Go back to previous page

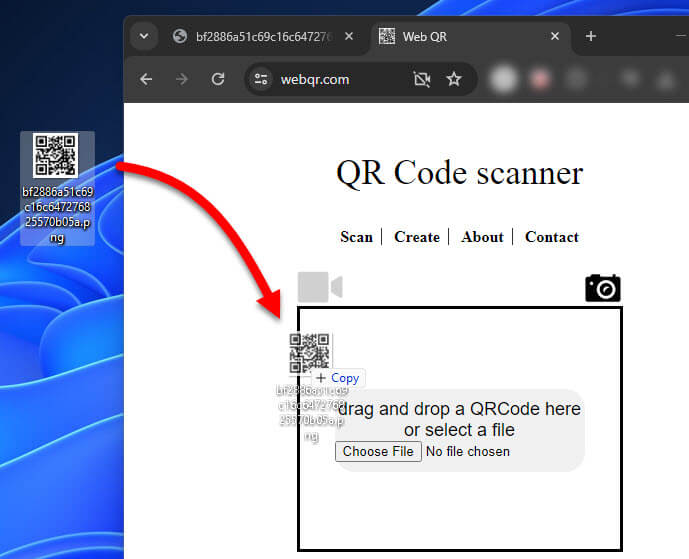tap(146, 80)
